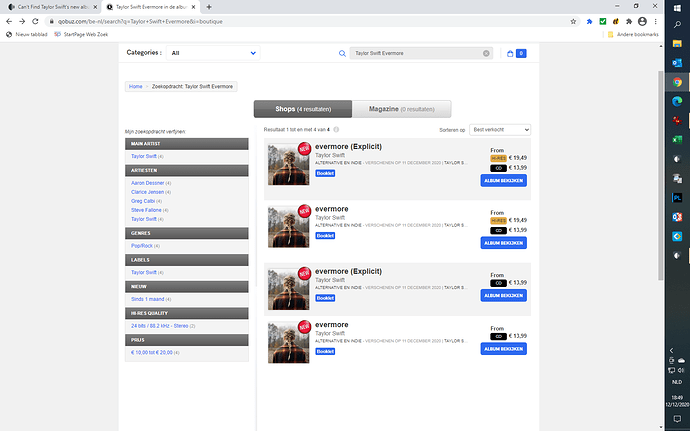Click the Home breadcrumb link

(x=136, y=86)
